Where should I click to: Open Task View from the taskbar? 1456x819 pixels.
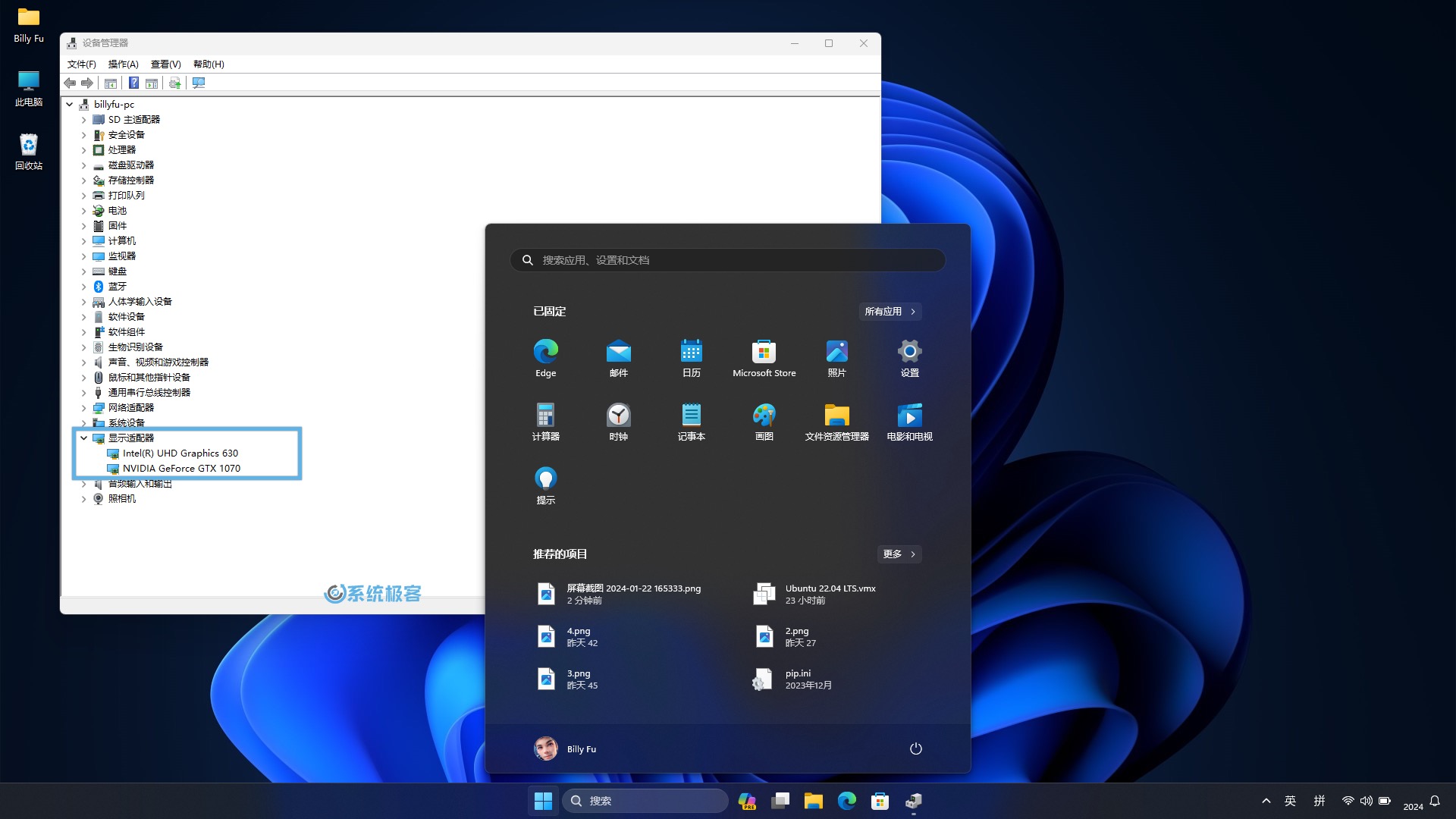tap(780, 801)
